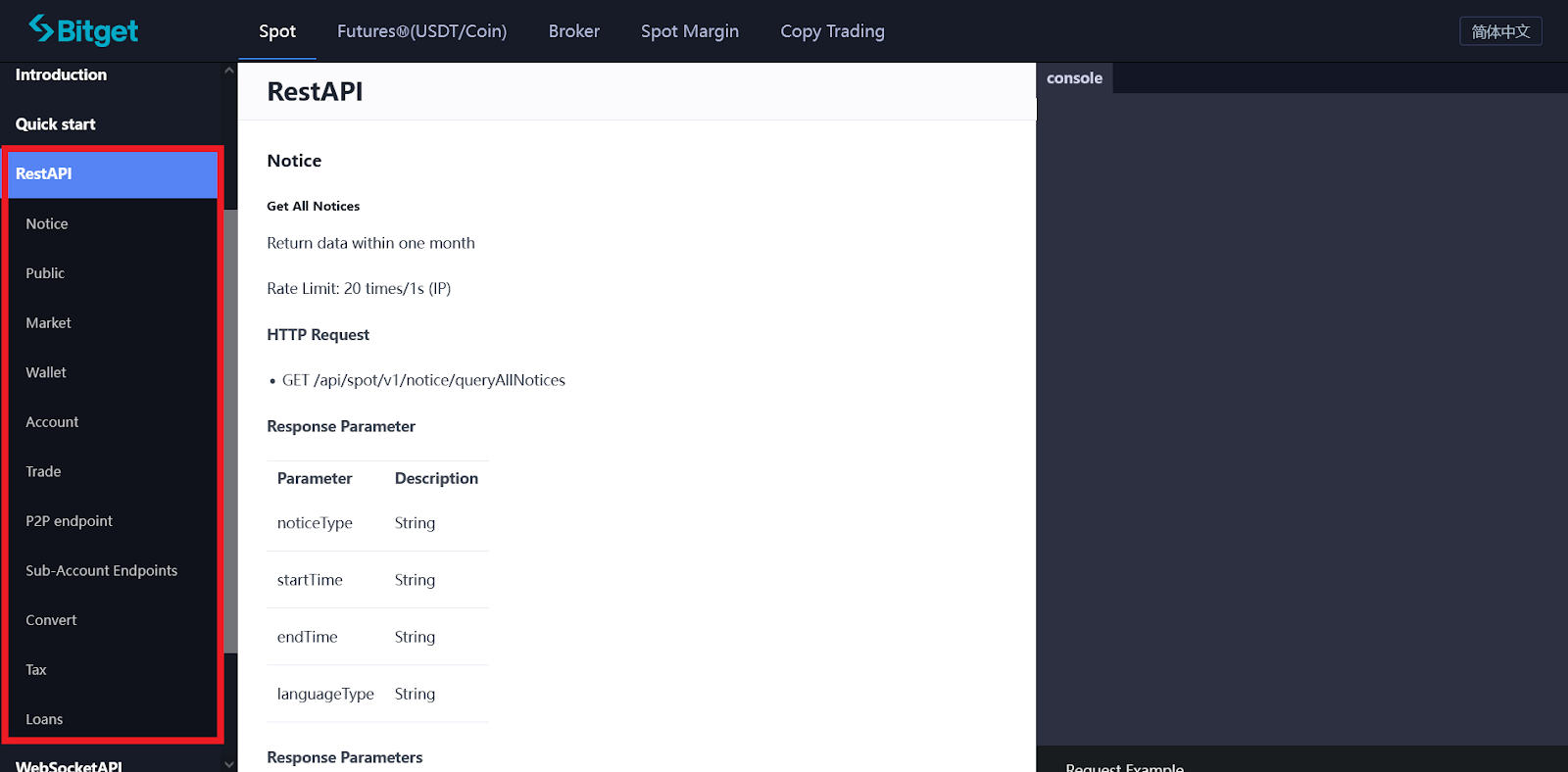Click the Response Parameter heading
Image resolution: width=1568 pixels, height=772 pixels.
[341, 426]
